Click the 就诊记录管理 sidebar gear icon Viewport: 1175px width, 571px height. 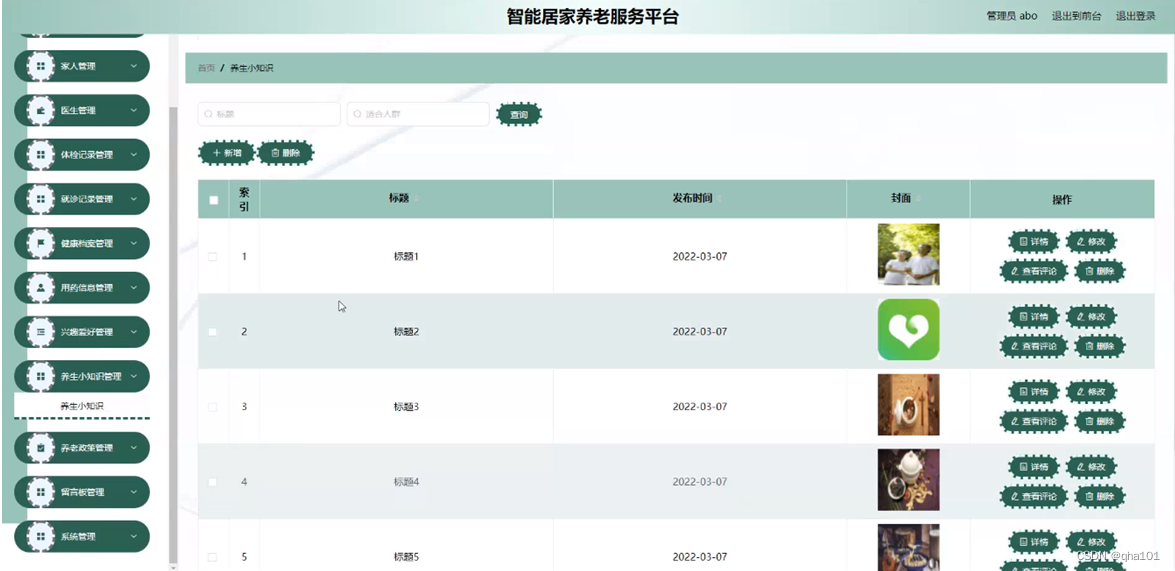click(40, 199)
